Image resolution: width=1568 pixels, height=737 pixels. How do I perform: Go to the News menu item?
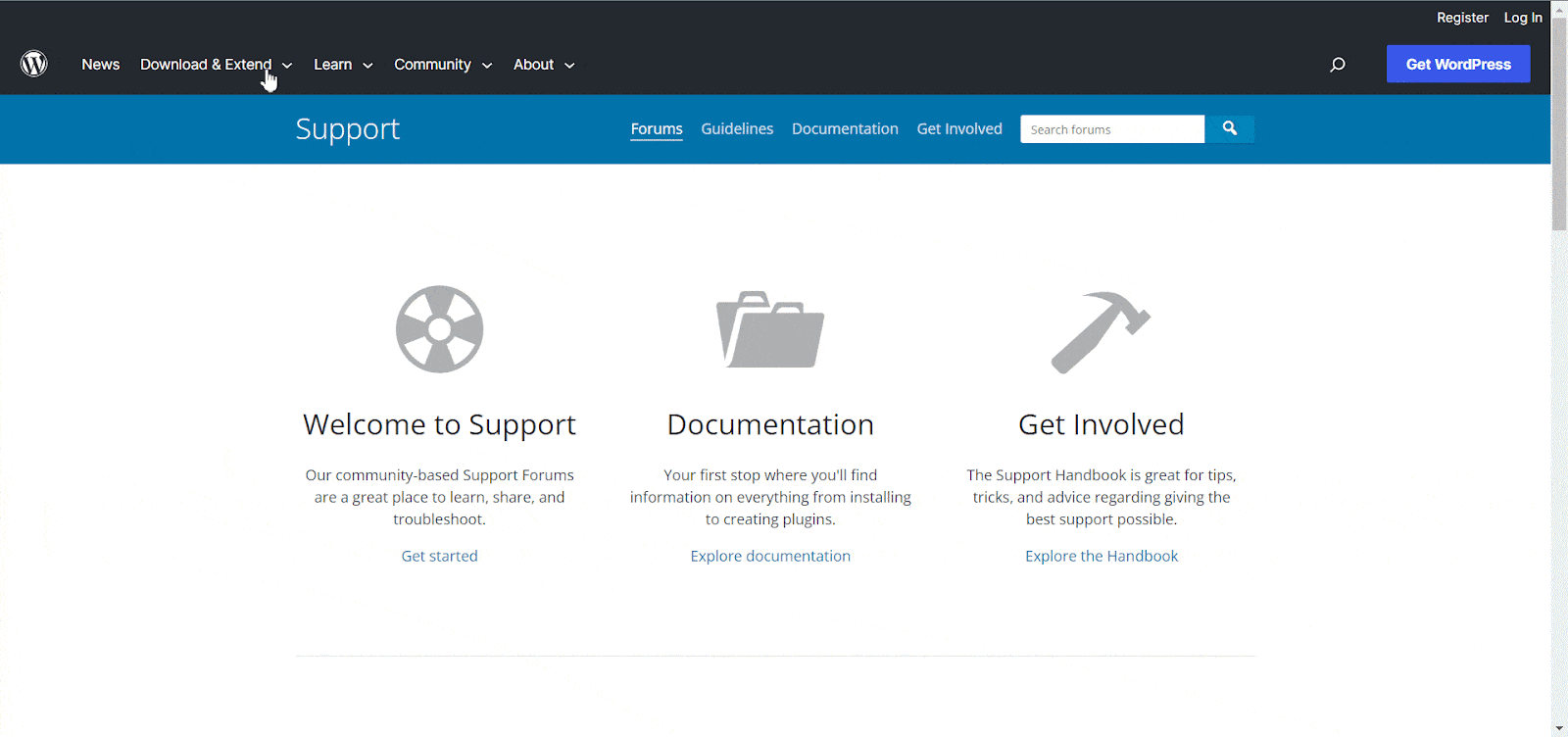click(x=100, y=65)
